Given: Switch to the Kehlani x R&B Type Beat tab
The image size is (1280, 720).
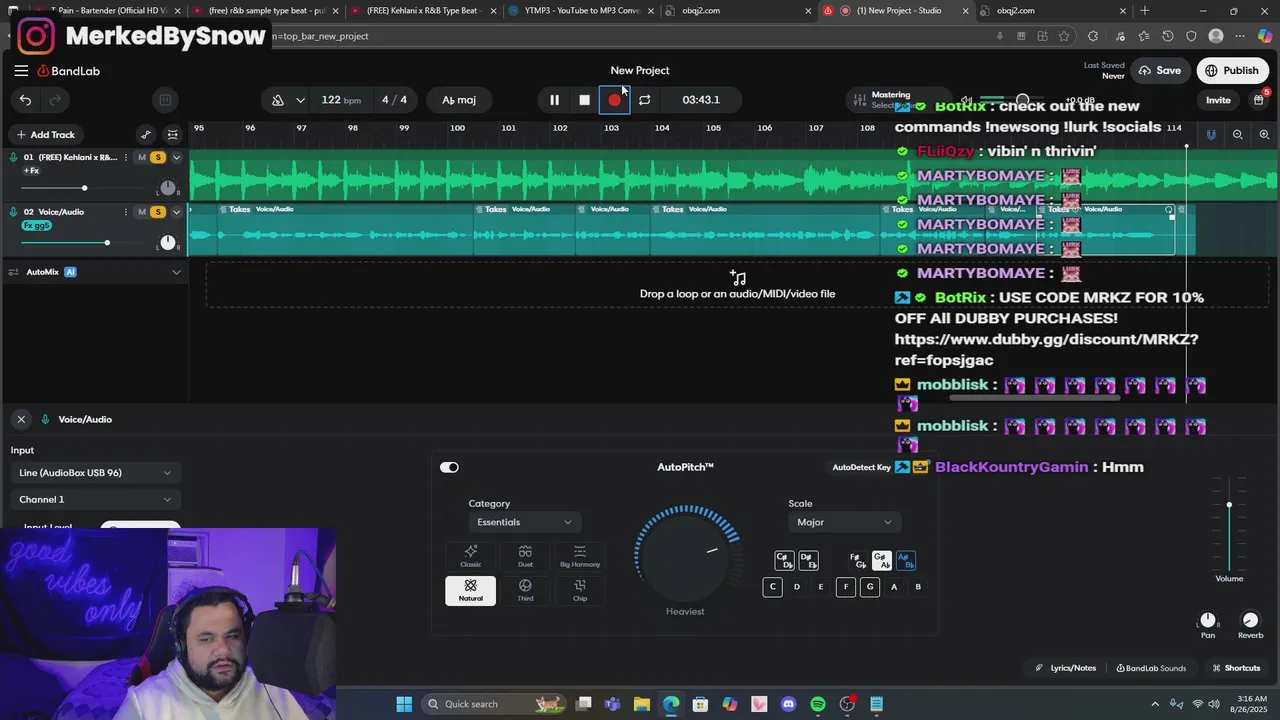Looking at the screenshot, I should 422,11.
